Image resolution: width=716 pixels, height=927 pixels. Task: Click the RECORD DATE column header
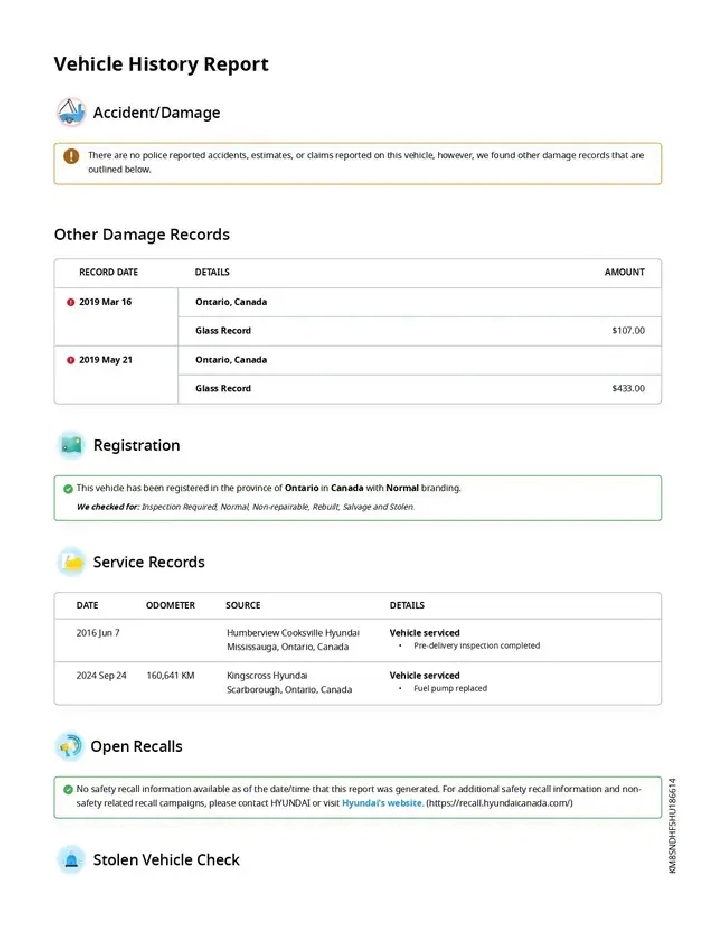pyautogui.click(x=108, y=272)
